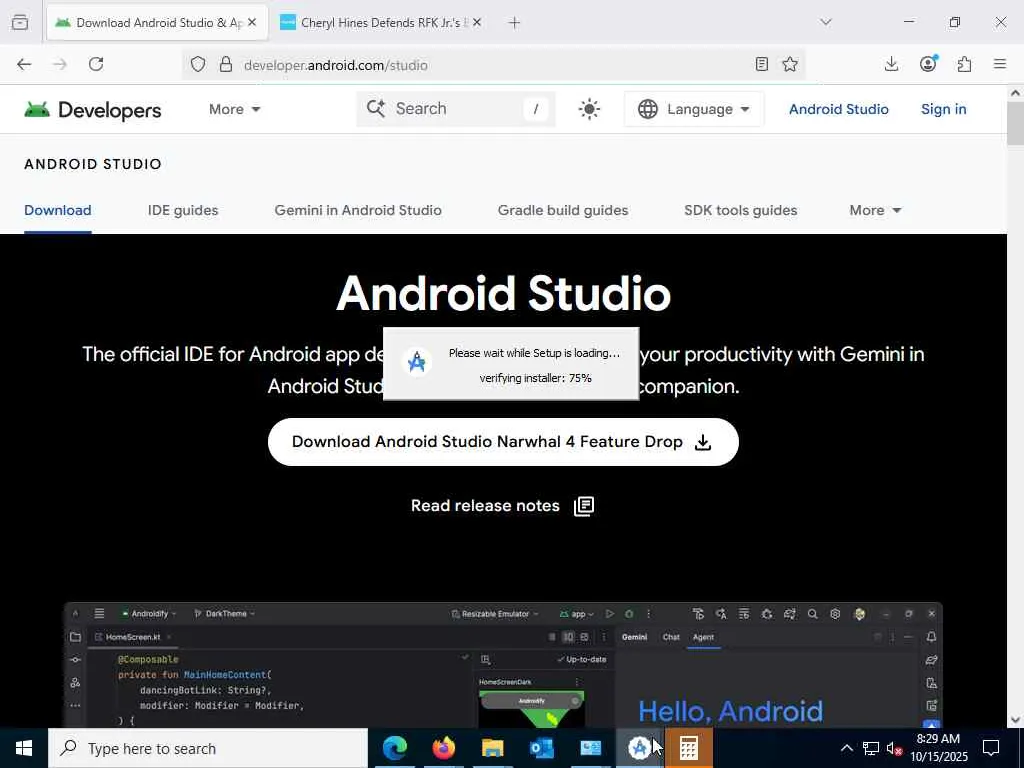Open the Windows Start menu
The image size is (1024, 768).
click(x=24, y=748)
